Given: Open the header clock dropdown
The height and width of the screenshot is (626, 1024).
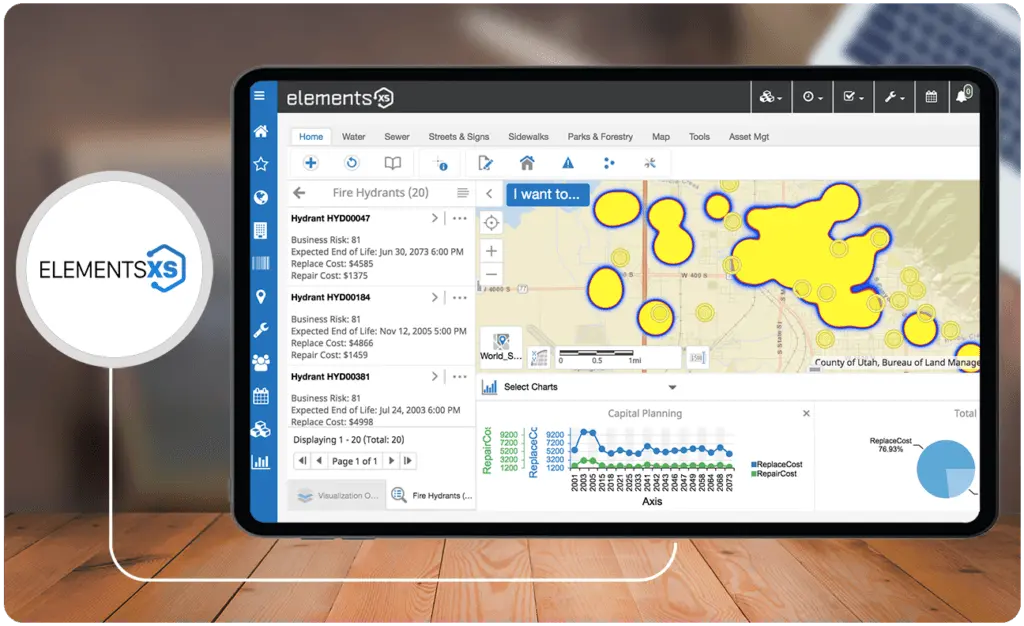Looking at the screenshot, I should tap(812, 97).
